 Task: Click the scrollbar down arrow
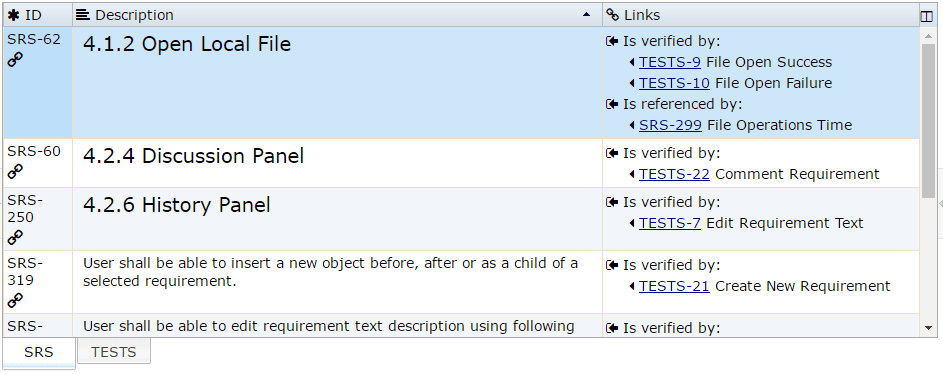[928, 328]
